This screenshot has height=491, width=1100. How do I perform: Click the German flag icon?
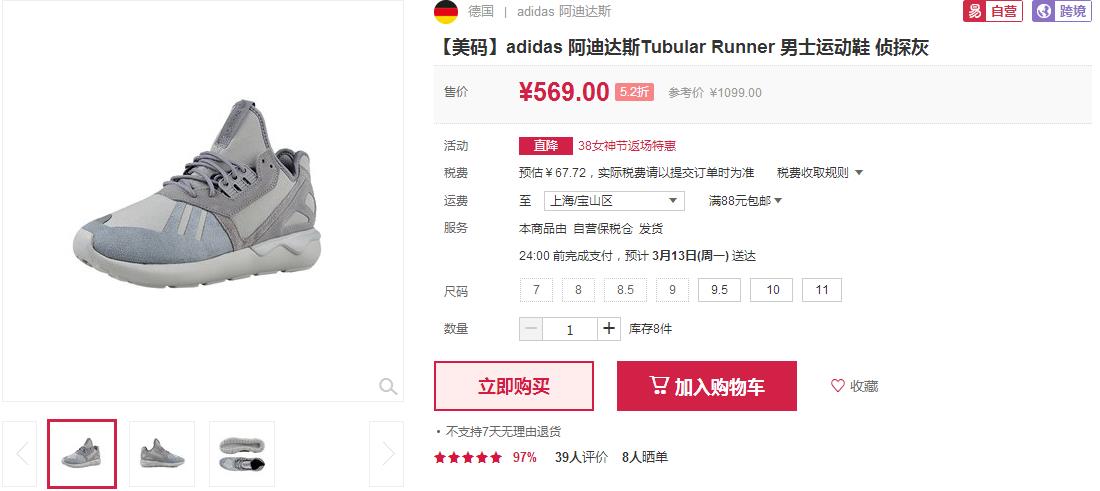(x=446, y=12)
